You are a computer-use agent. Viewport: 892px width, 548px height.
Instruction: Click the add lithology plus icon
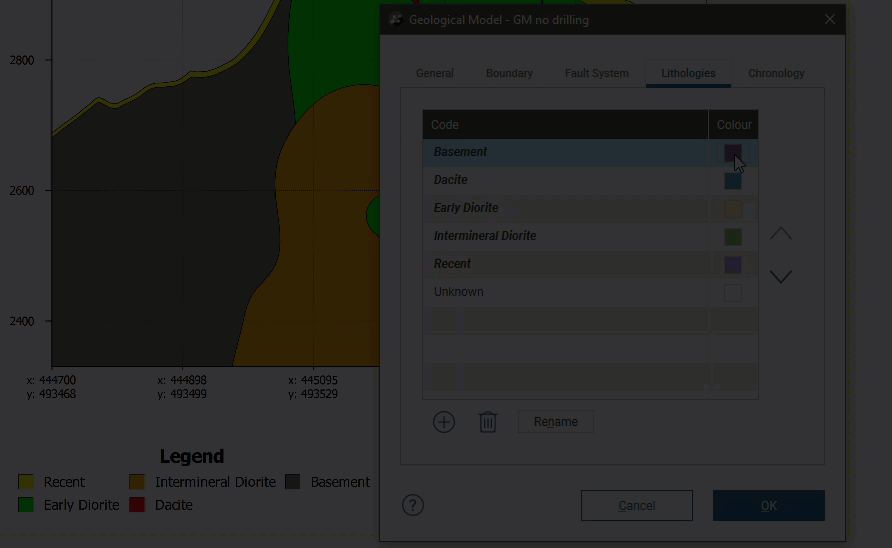point(444,422)
